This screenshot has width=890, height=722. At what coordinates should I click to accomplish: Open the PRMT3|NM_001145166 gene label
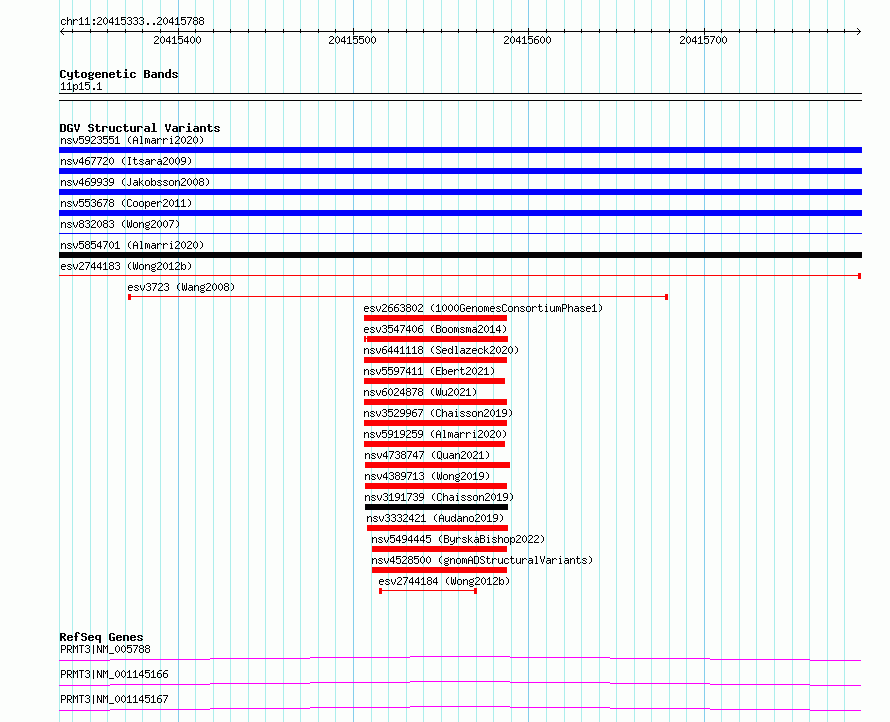pos(114,674)
